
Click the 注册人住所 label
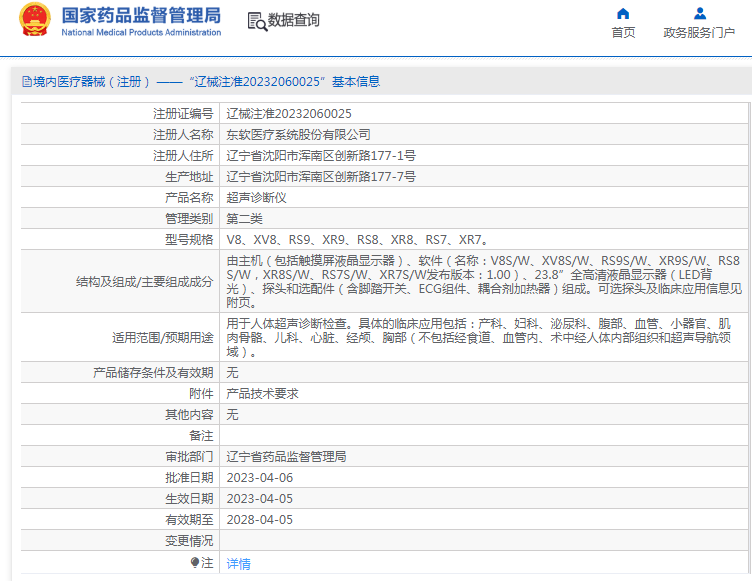183,155
